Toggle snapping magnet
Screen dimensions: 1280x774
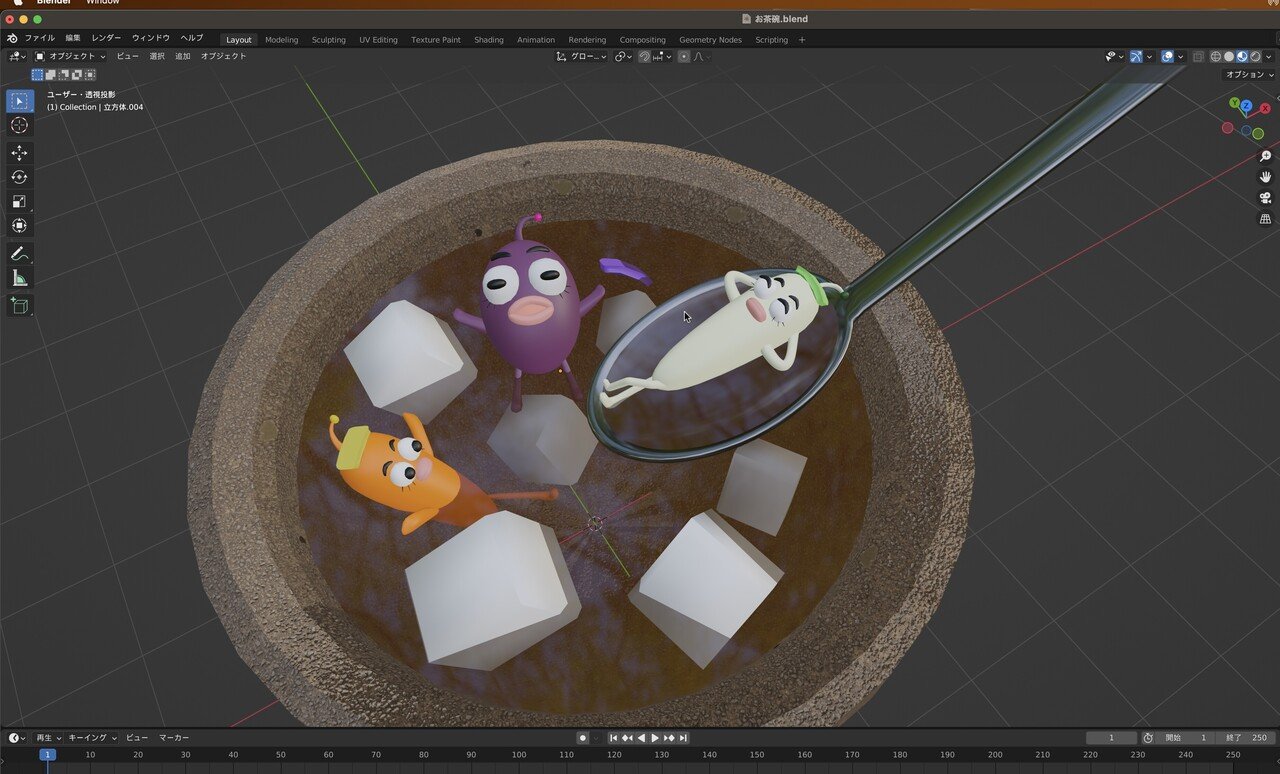coord(645,56)
